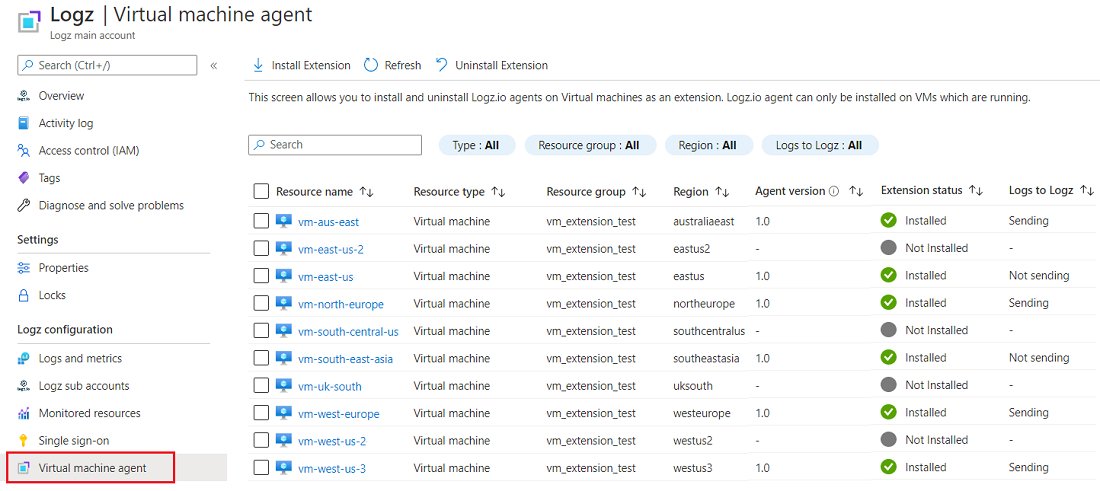The image size is (1100, 491).
Task: Click the virtual machine Search filter field
Action: coord(335,145)
